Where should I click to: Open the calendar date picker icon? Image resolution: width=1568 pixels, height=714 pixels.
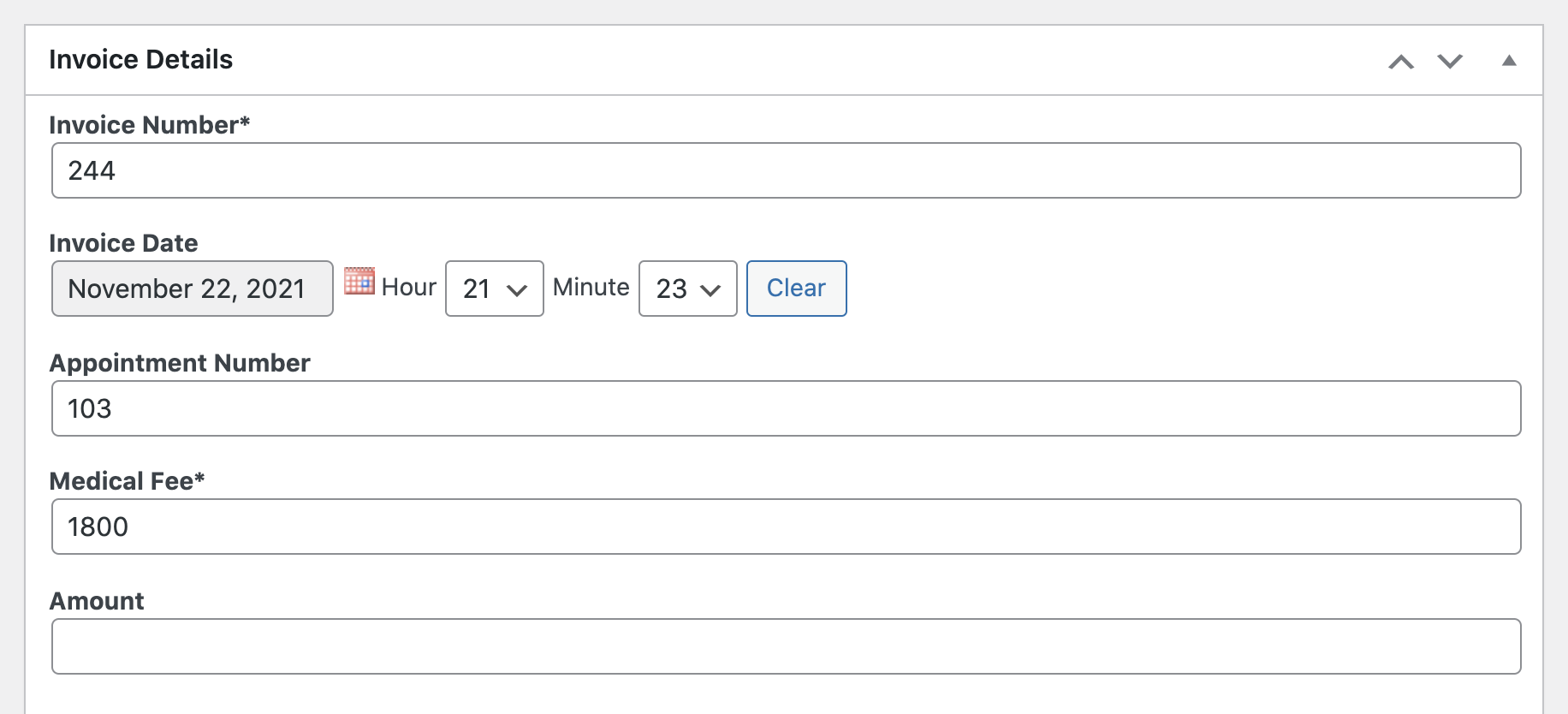[359, 281]
